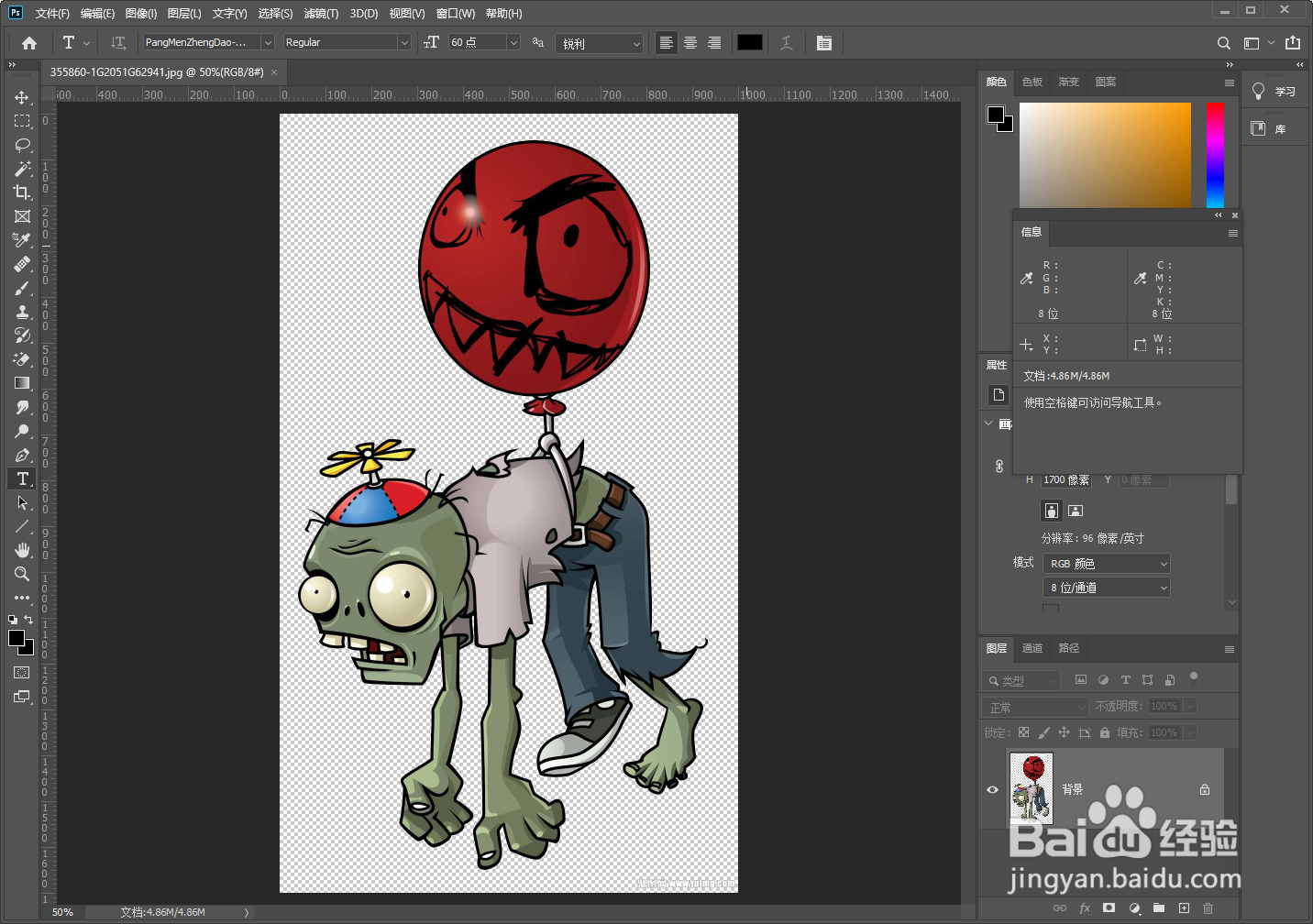This screenshot has height=924, width=1313.
Task: Go to the Home screen
Action: [x=29, y=43]
